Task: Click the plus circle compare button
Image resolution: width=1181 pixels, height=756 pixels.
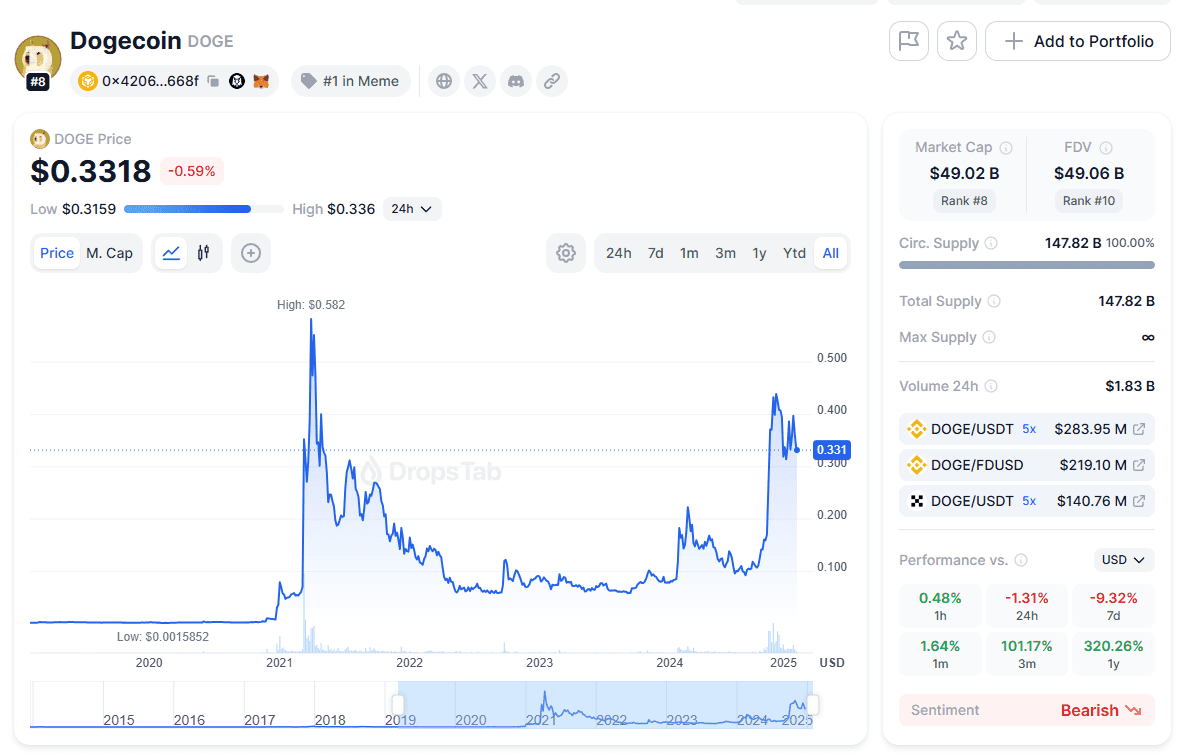Action: pyautogui.click(x=251, y=253)
